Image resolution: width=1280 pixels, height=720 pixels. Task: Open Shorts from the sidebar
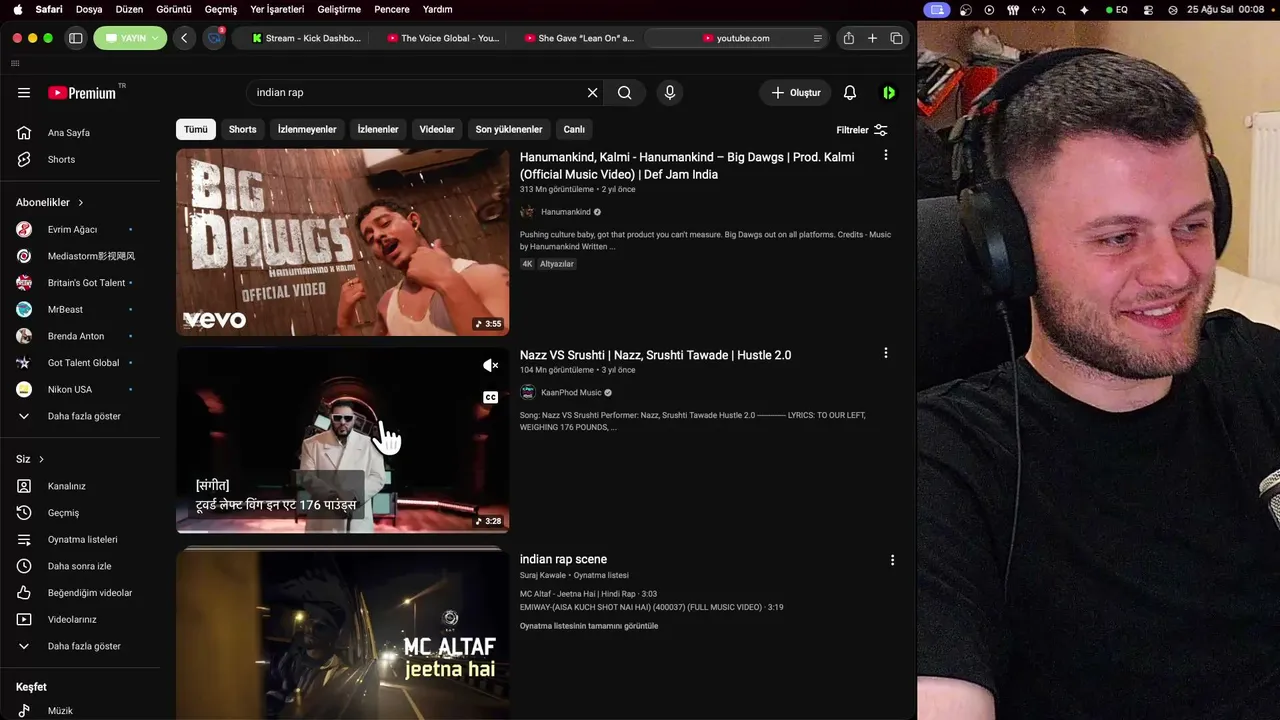click(61, 160)
